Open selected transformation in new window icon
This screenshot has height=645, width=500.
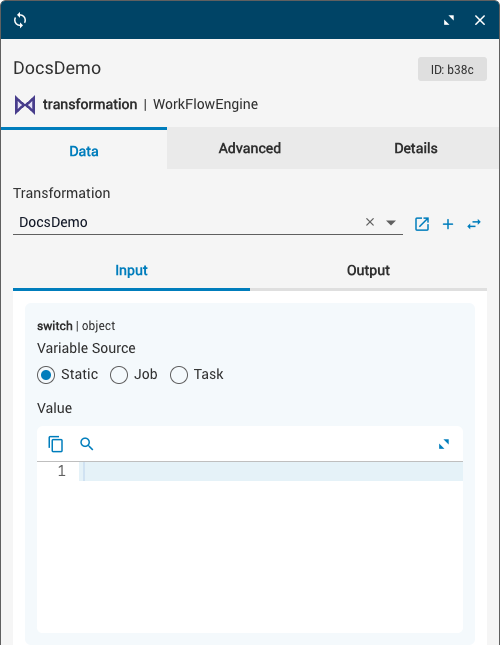(x=422, y=224)
